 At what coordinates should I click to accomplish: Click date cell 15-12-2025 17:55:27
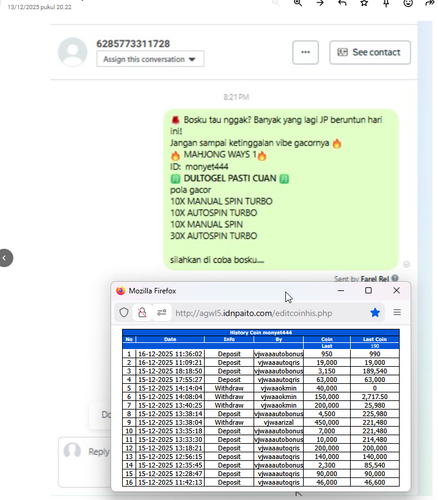(x=170, y=379)
